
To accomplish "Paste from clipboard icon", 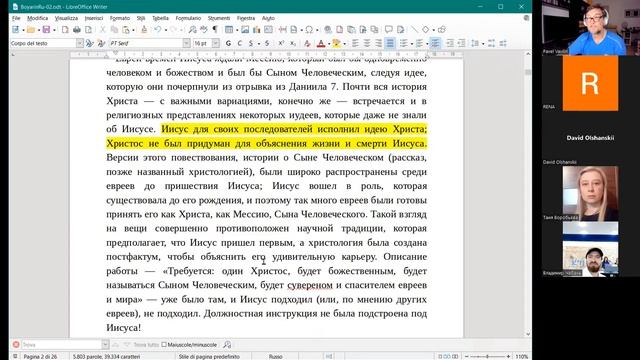I will pyautogui.click(x=126, y=30).
